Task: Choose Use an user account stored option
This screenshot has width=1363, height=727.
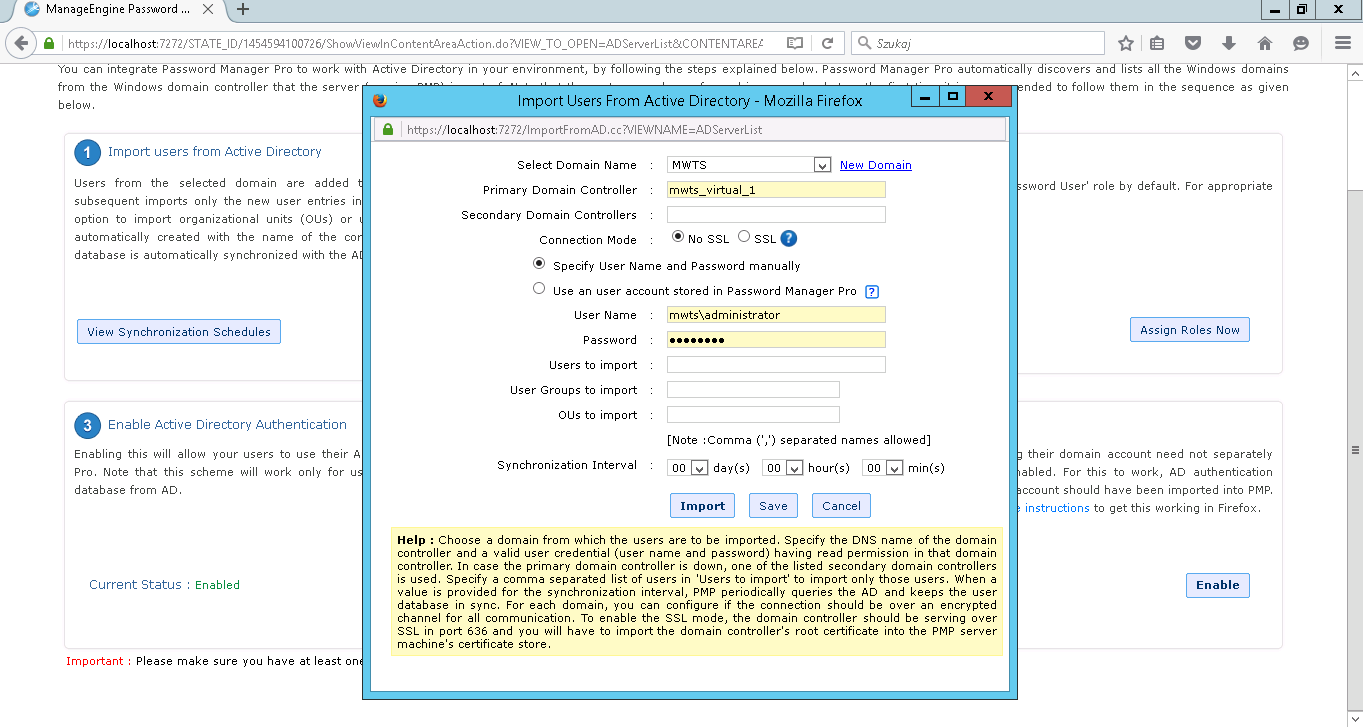Action: click(540, 289)
